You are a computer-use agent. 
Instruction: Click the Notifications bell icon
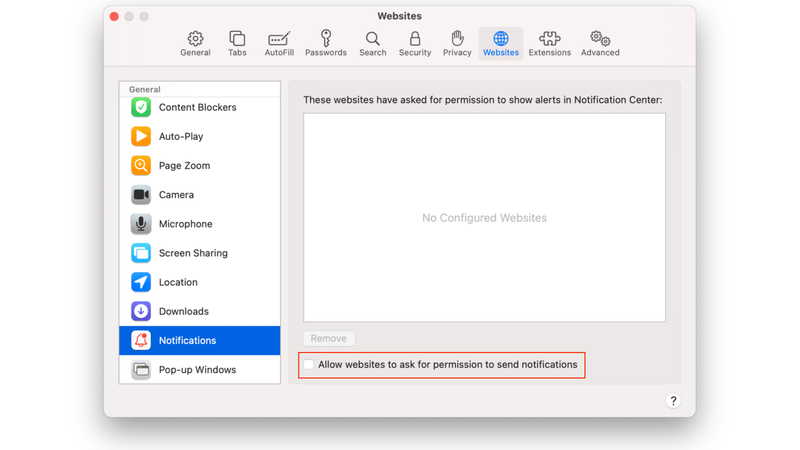(141, 340)
